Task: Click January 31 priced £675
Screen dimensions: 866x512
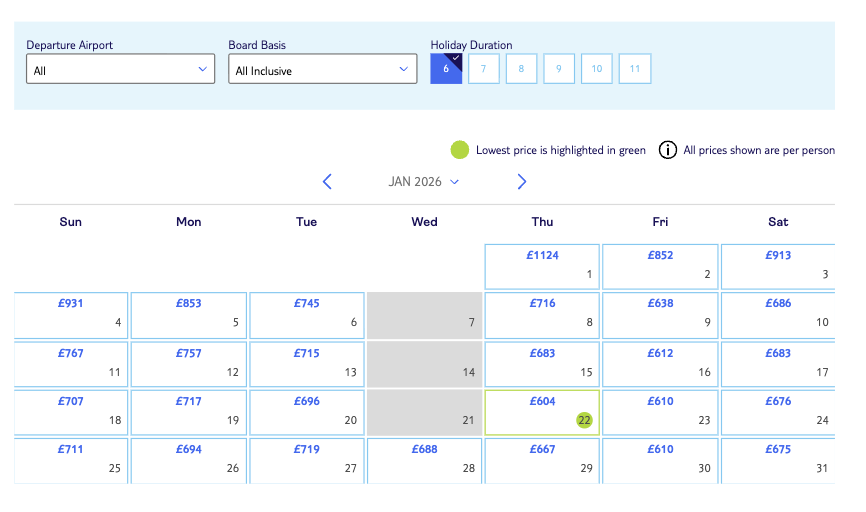Action: click(x=777, y=459)
